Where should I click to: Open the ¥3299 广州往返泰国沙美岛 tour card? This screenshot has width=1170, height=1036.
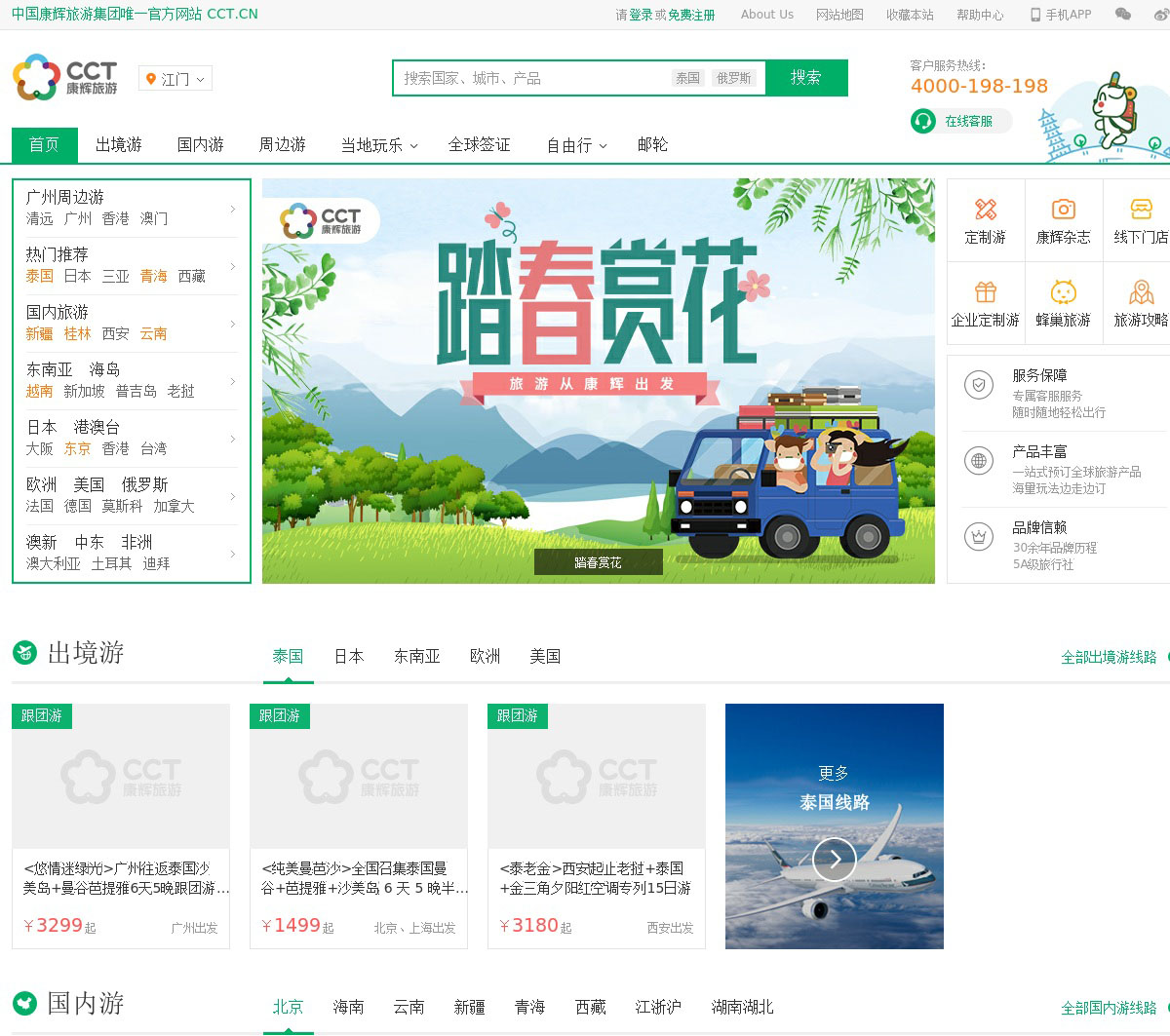pos(121,826)
